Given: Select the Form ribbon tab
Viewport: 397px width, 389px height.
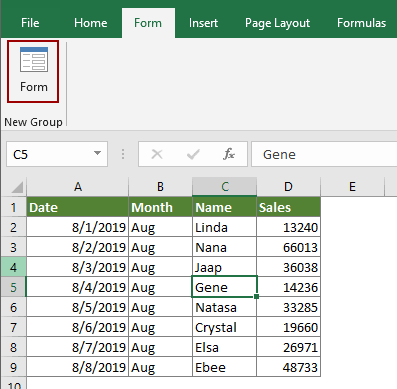Looking at the screenshot, I should pos(148,23).
